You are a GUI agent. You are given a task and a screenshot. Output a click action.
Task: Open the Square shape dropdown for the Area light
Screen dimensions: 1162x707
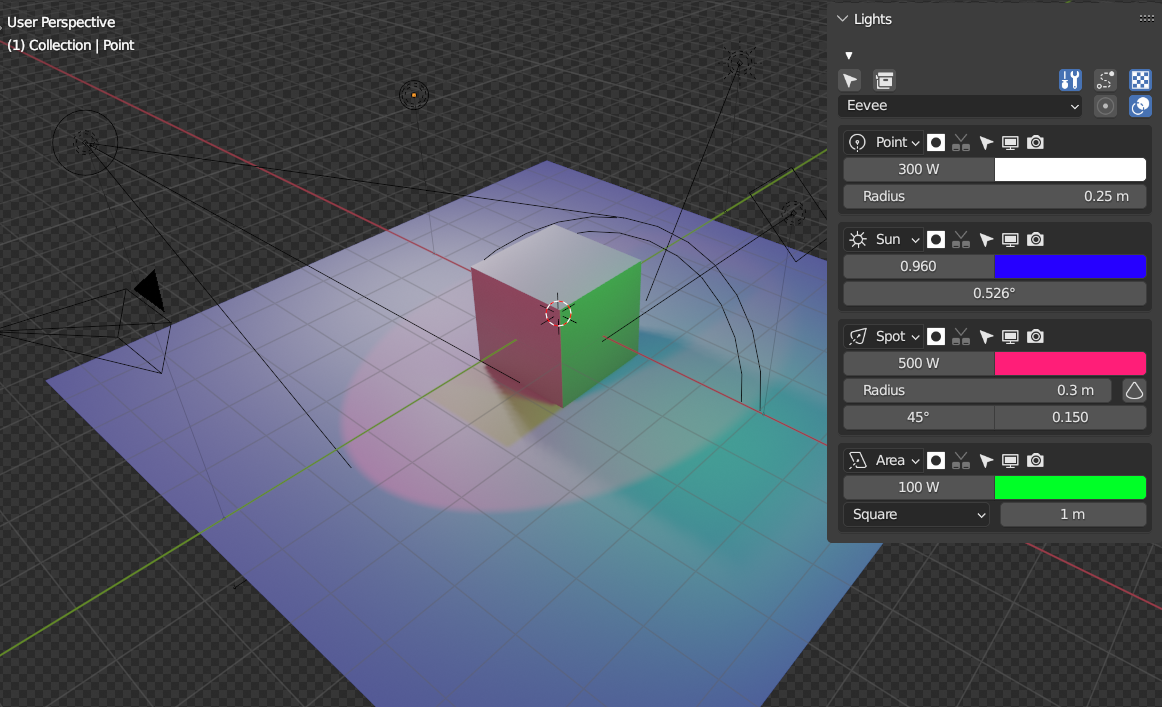tap(916, 514)
